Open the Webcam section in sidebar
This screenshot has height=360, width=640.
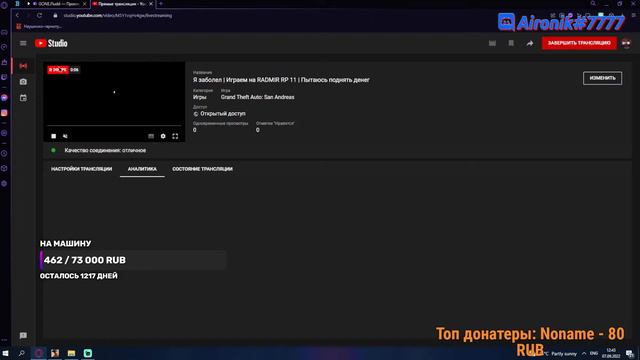coord(23,82)
